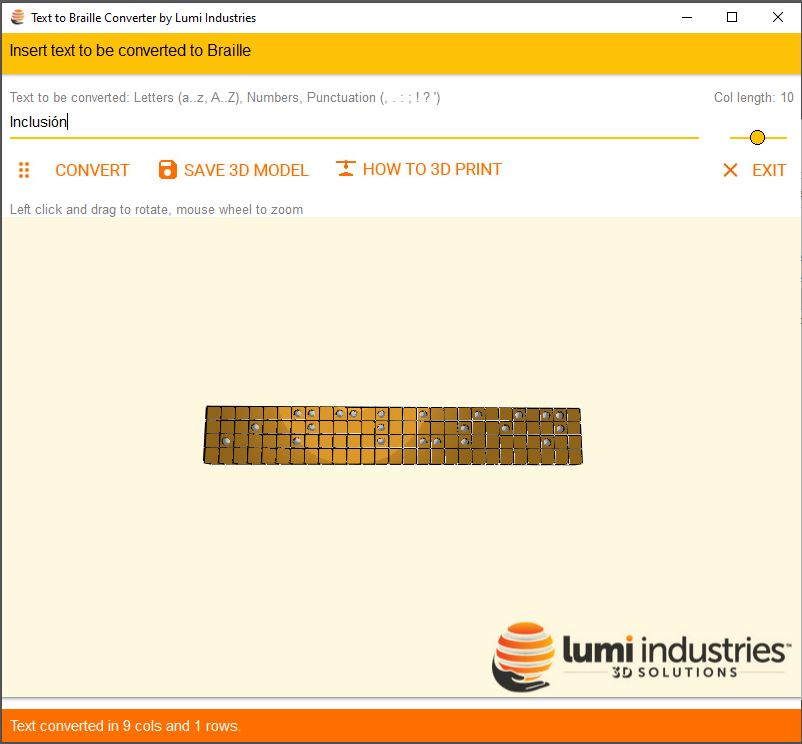Click the orange X exit icon

point(730,170)
